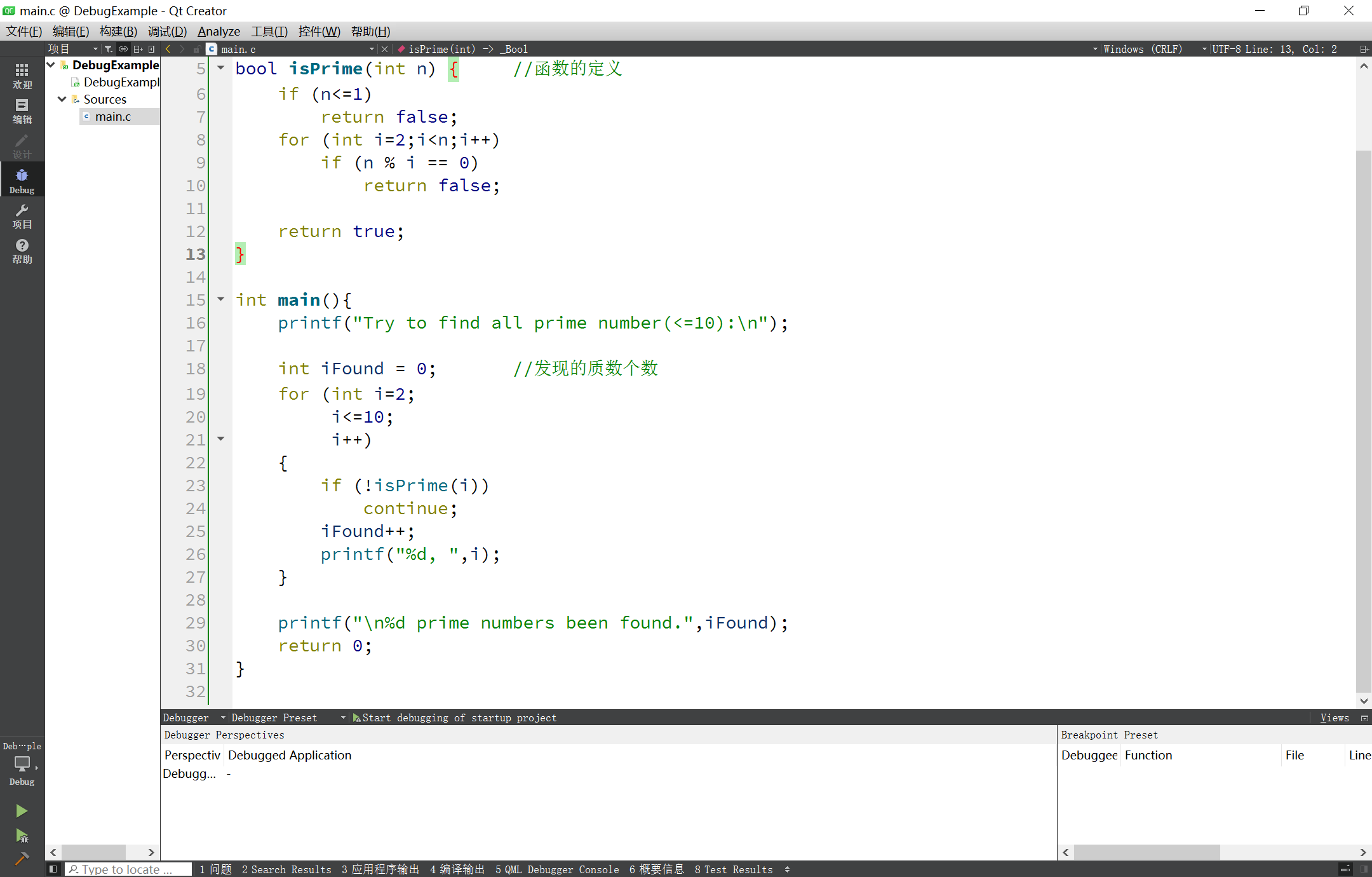This screenshot has height=877, width=1372.
Task: Open the 4 编译输出 pane
Action: tap(457, 869)
